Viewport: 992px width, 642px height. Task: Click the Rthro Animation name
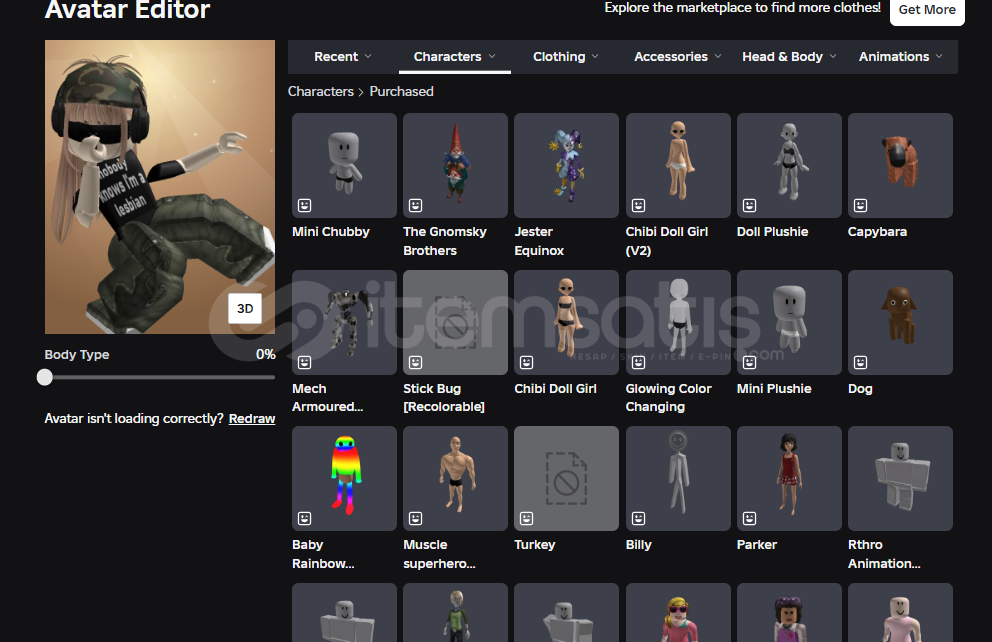pos(884,554)
